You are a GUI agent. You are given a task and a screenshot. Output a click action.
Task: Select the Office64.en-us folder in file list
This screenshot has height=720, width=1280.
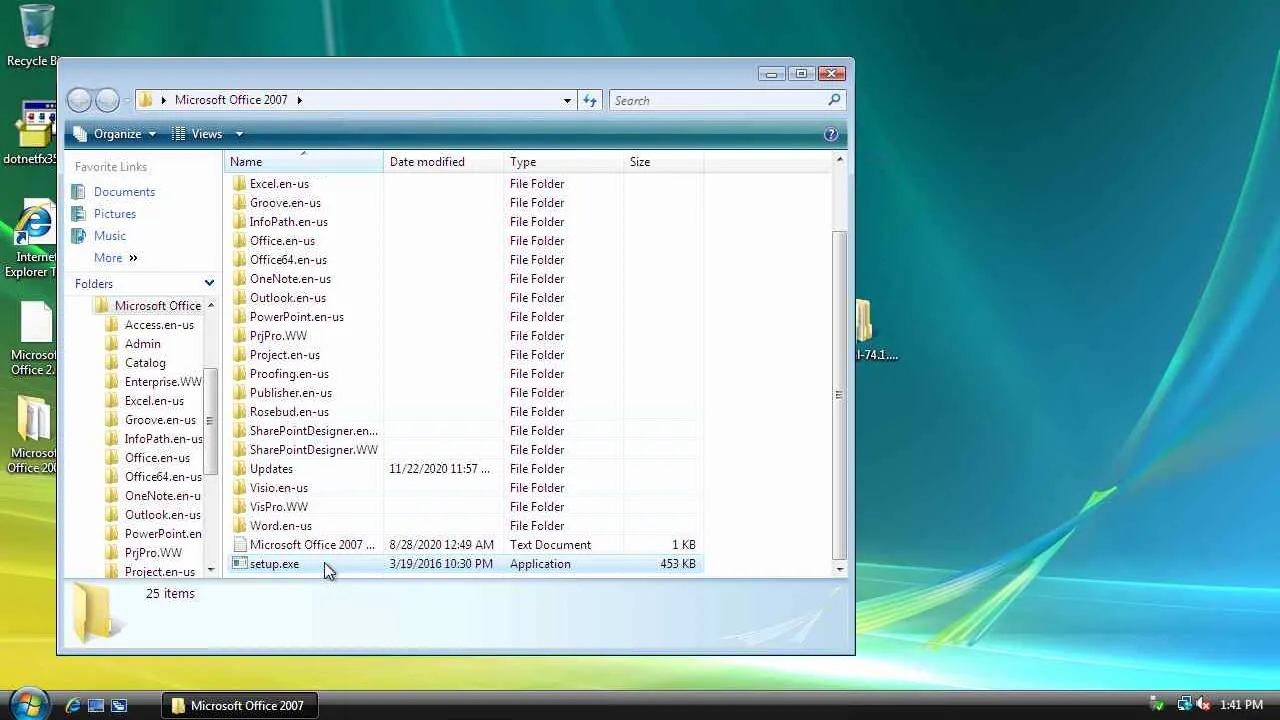288,260
